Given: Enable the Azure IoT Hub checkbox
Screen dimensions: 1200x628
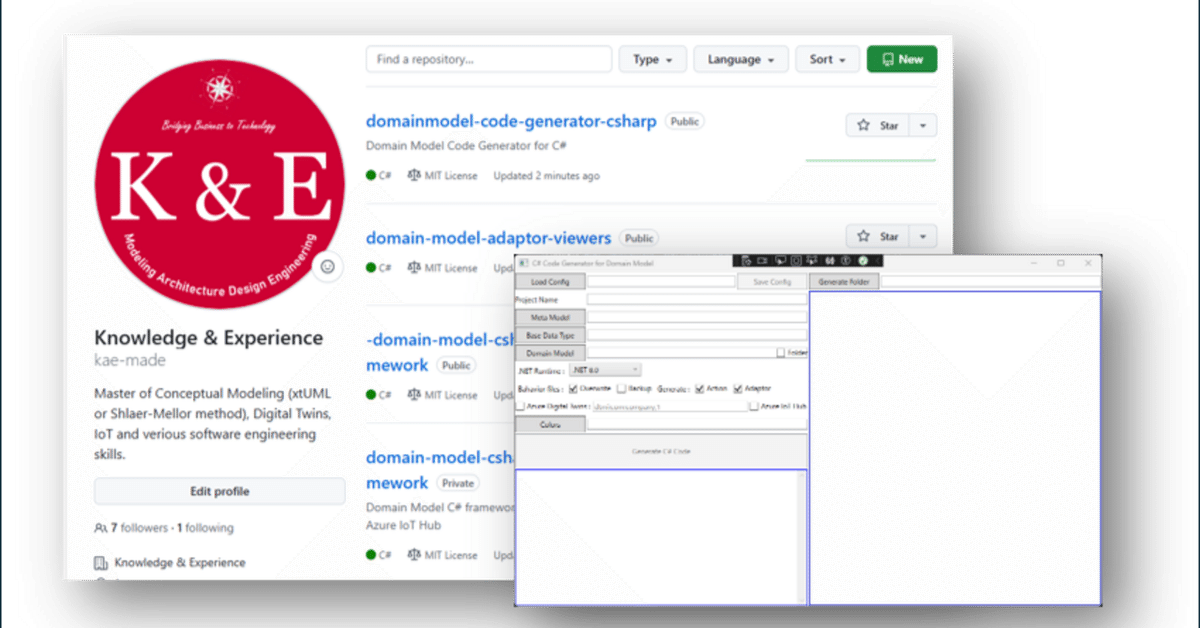Looking at the screenshot, I should click(754, 407).
